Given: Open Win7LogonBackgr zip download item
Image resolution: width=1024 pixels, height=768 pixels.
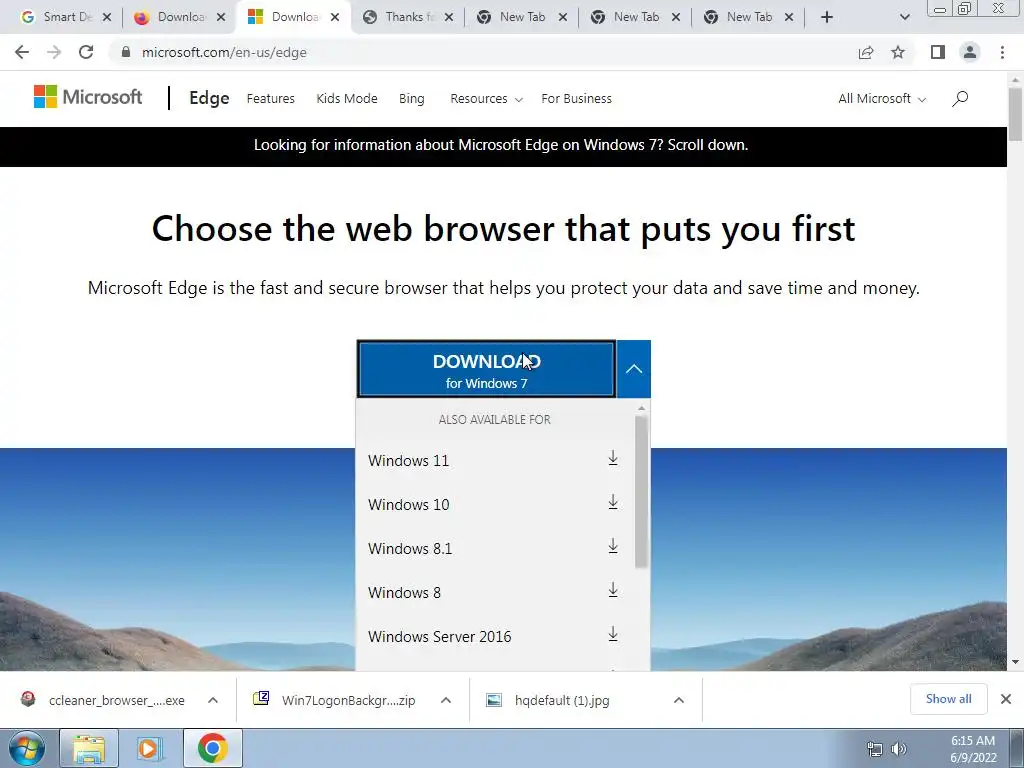Looking at the screenshot, I should (x=334, y=700).
